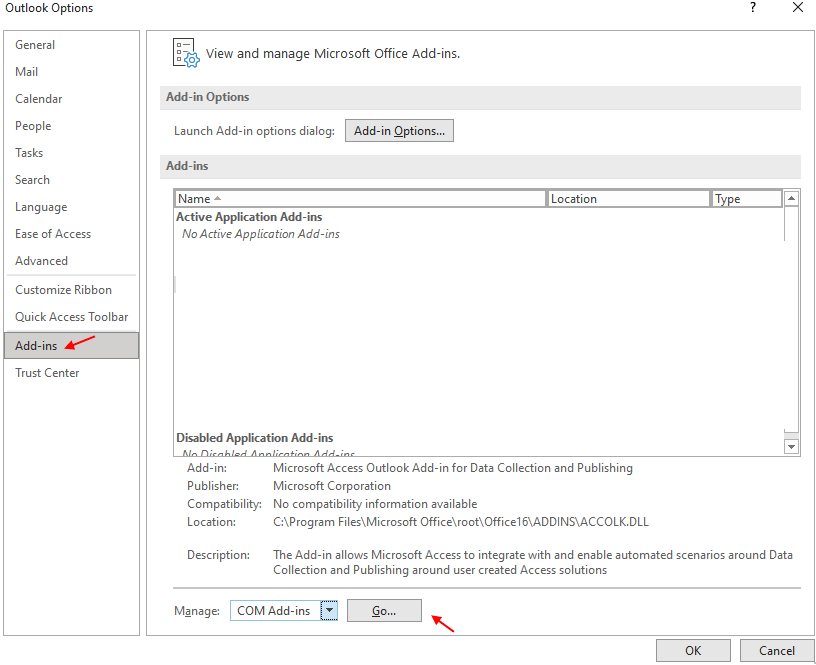Click the list scroll down arrow

point(791,446)
